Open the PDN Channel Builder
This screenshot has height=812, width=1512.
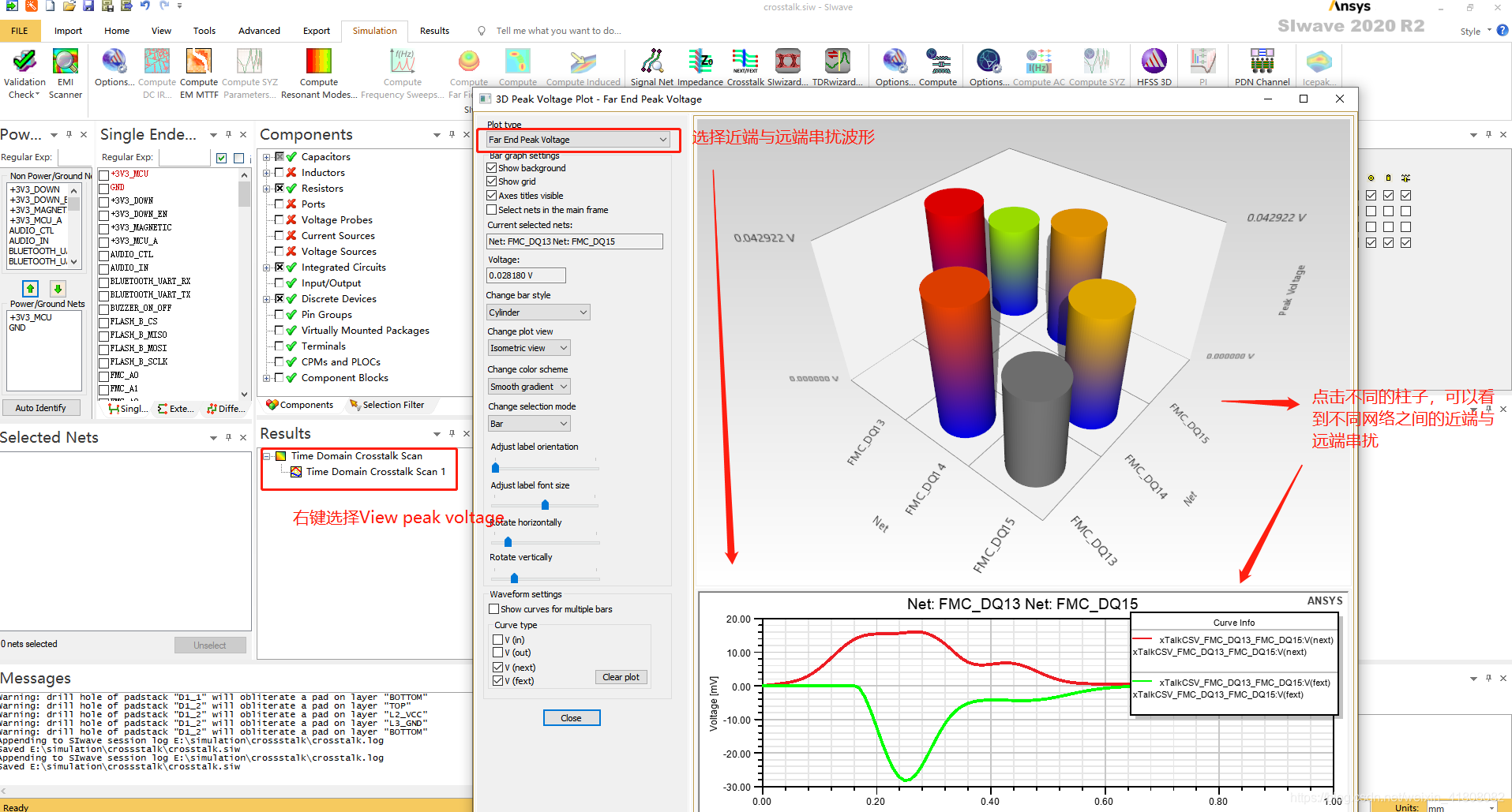pos(1263,67)
